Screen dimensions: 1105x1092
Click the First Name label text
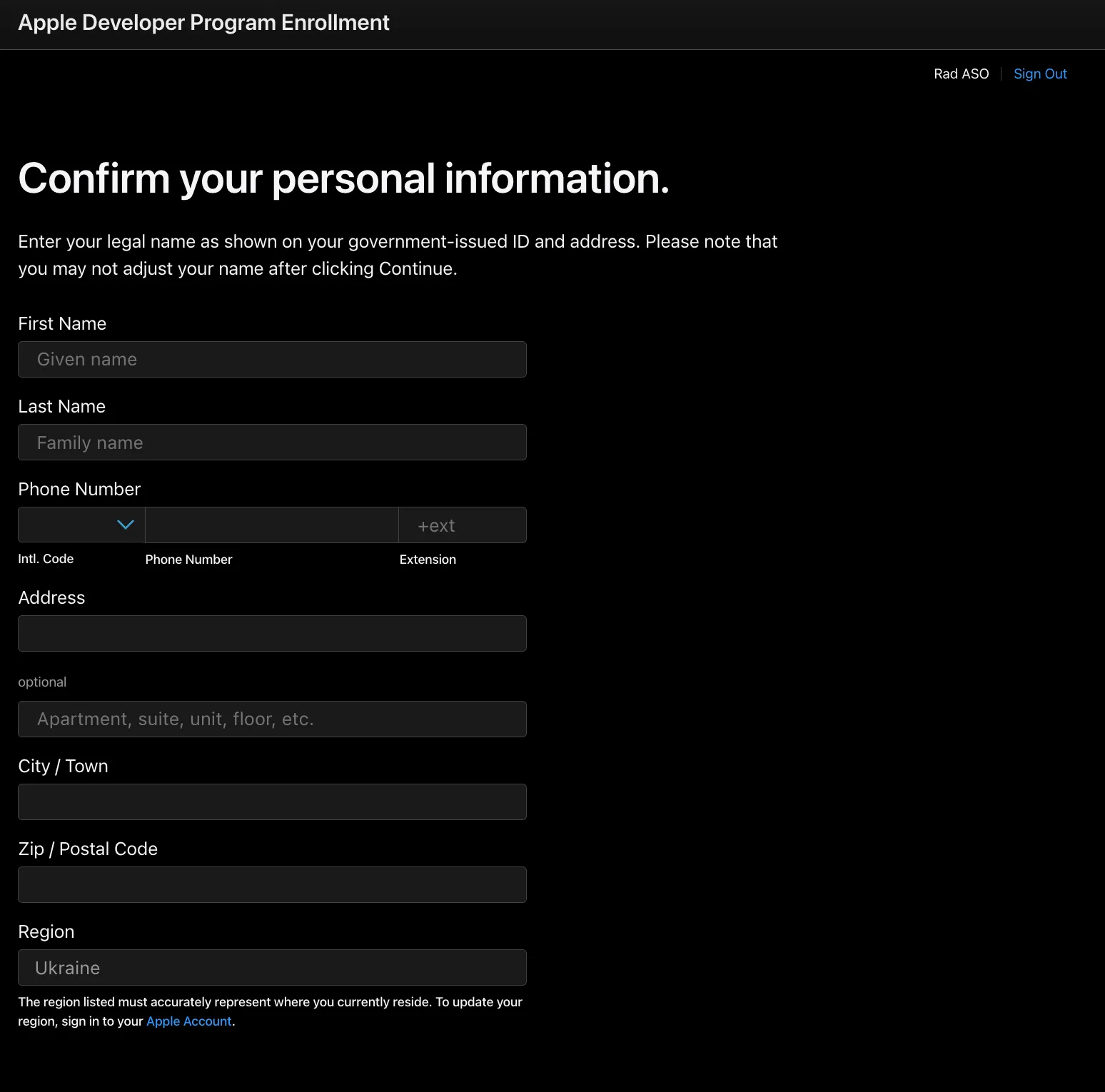pos(62,324)
